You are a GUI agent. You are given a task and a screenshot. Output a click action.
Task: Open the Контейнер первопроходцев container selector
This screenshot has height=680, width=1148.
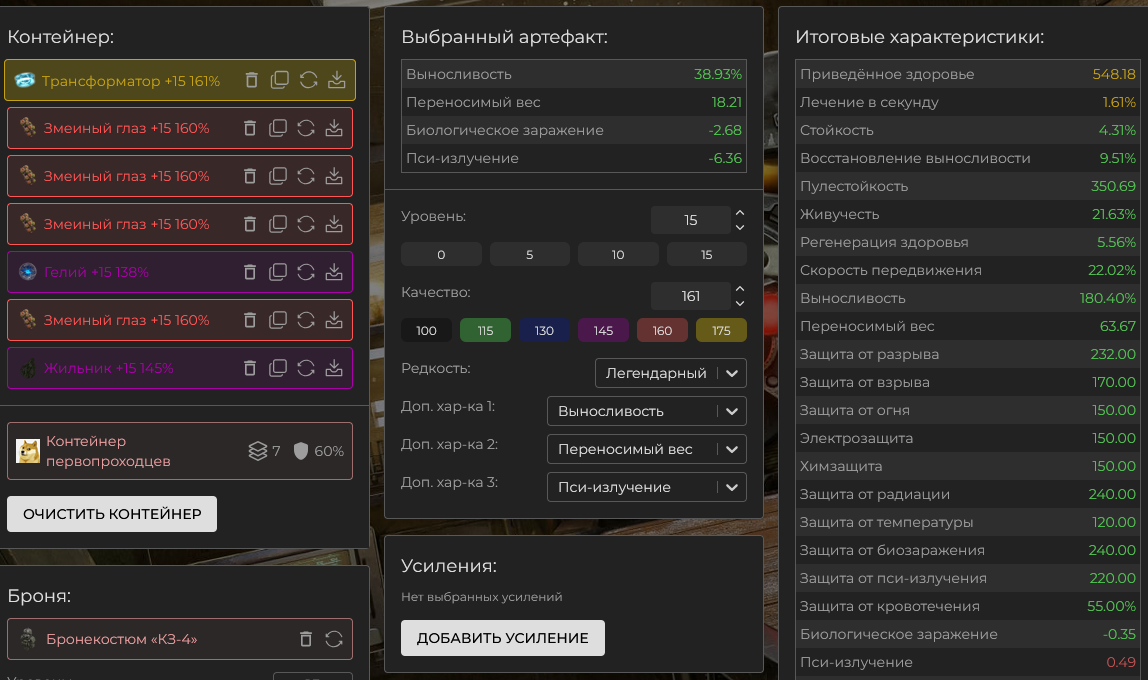coord(180,451)
